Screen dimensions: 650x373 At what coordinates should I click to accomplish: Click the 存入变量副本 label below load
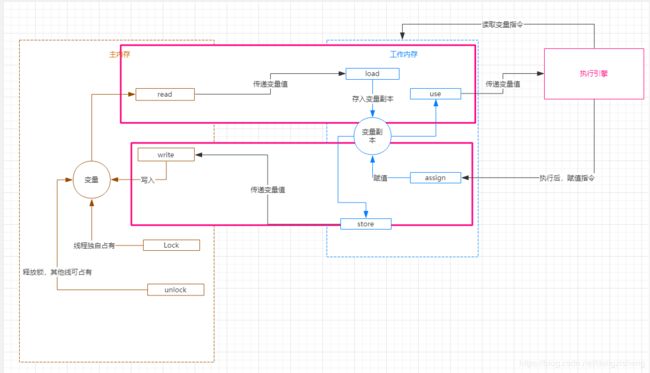pyautogui.click(x=372, y=99)
